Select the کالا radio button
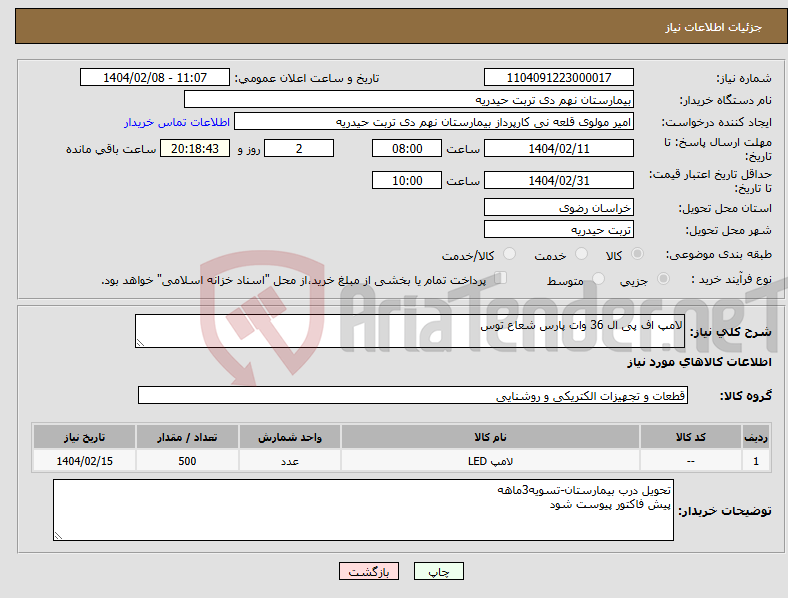 tap(637, 254)
